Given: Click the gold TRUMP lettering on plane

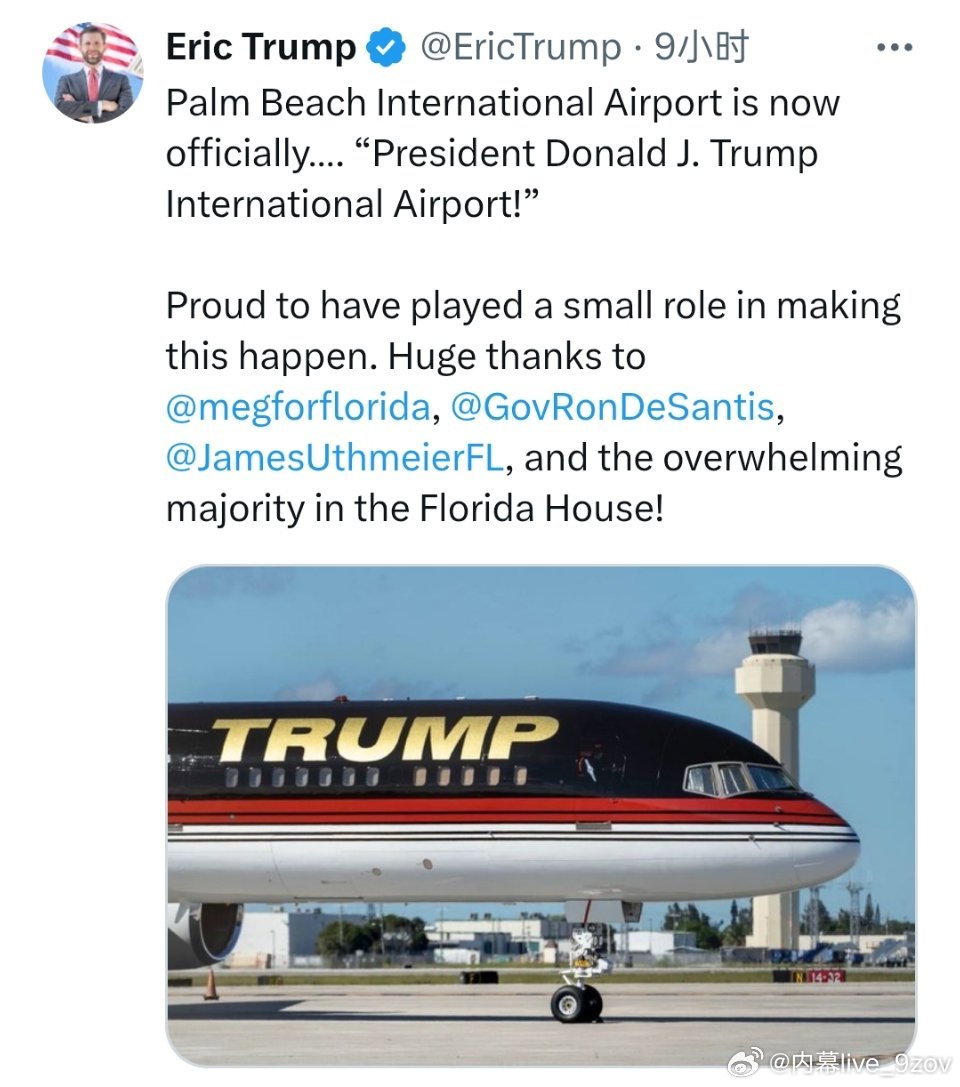Looking at the screenshot, I should tap(385, 738).
